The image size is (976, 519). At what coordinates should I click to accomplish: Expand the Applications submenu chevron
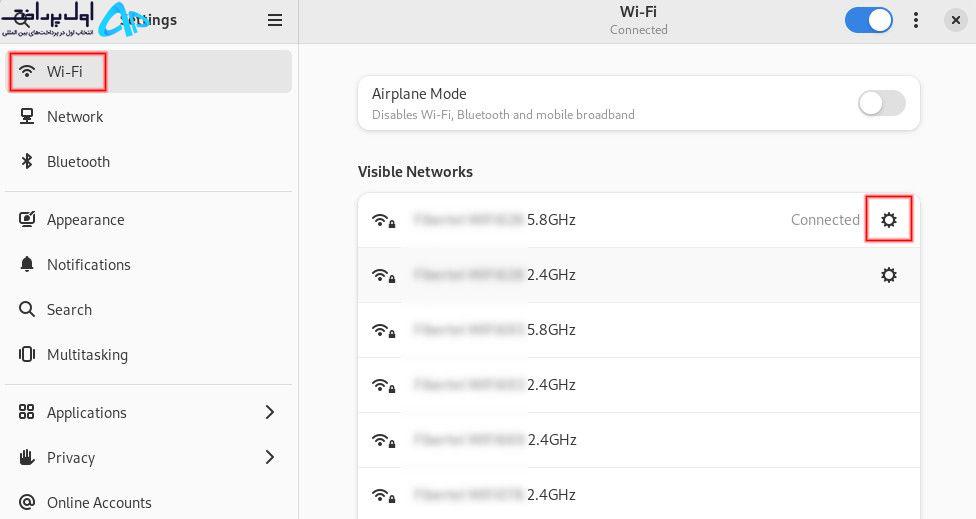pos(270,412)
